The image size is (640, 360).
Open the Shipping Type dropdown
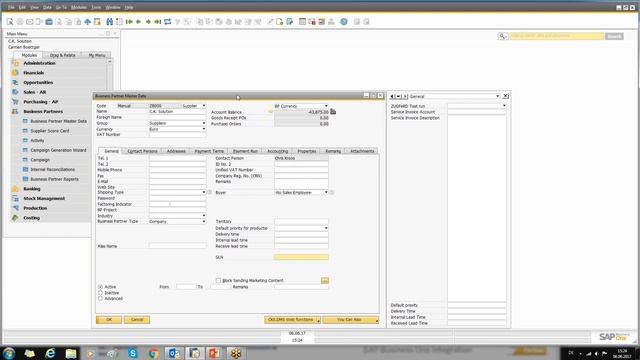click(204, 192)
